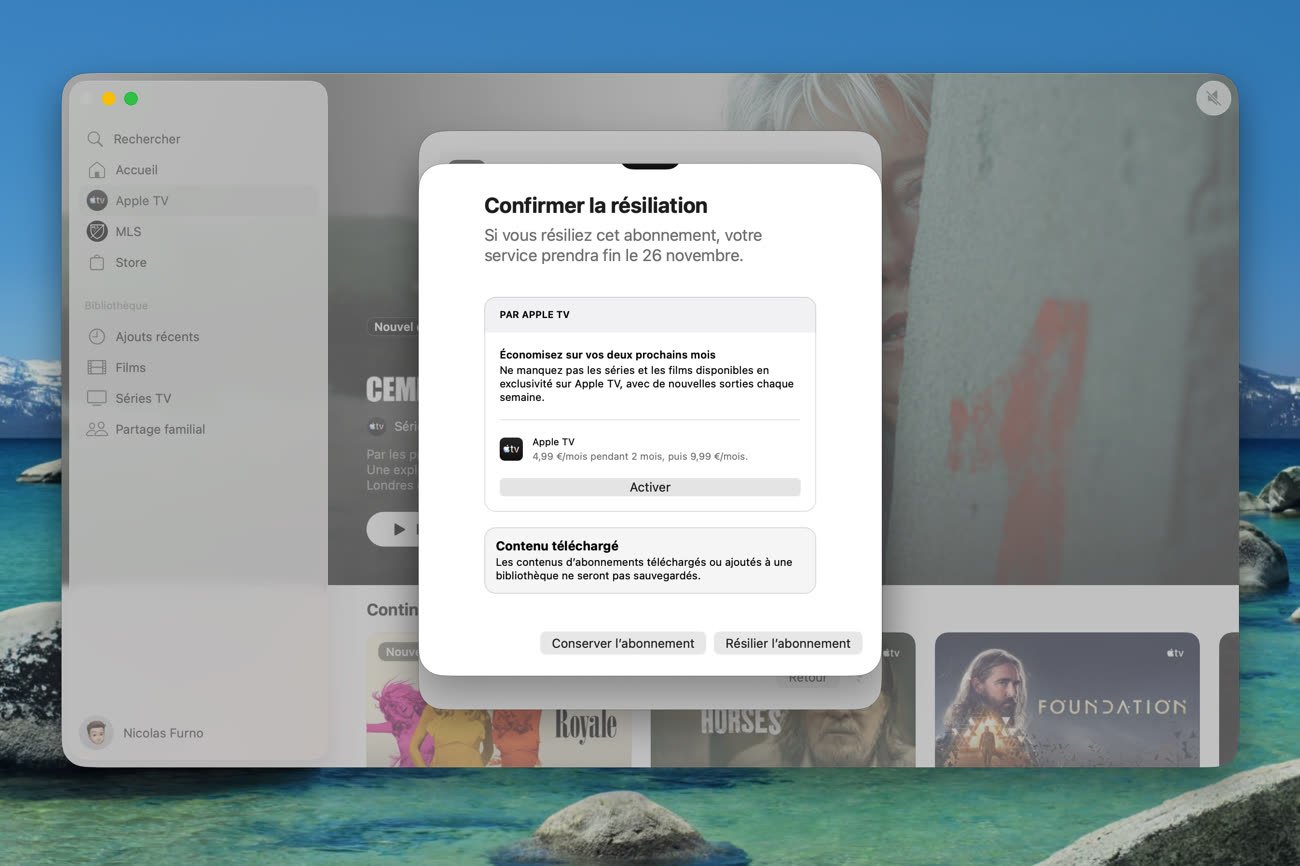
Task: Click the Apple TV app icon in offer
Action: point(511,449)
